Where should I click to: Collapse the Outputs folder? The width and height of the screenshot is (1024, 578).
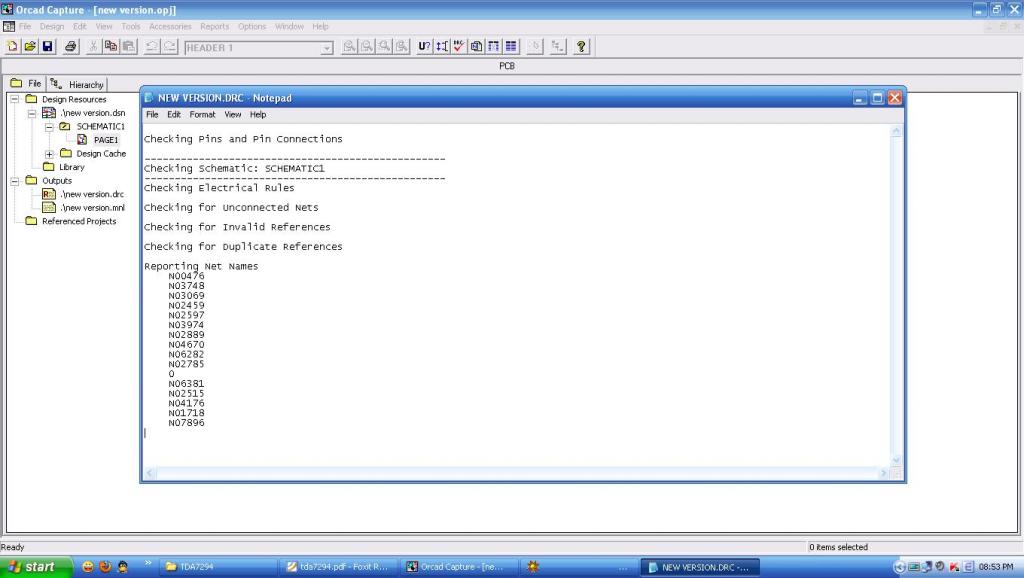coord(14,181)
